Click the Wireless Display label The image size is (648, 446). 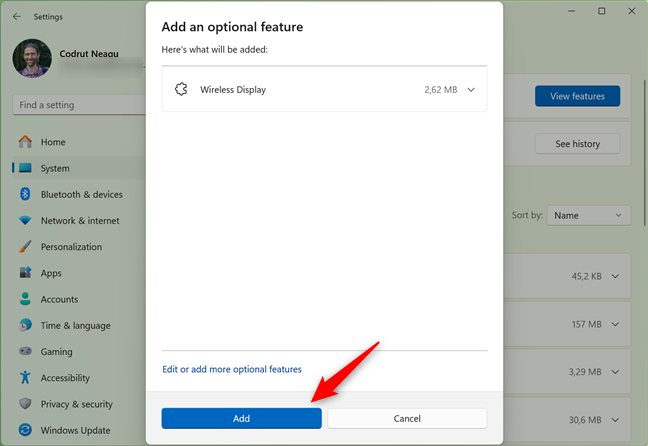click(233, 90)
